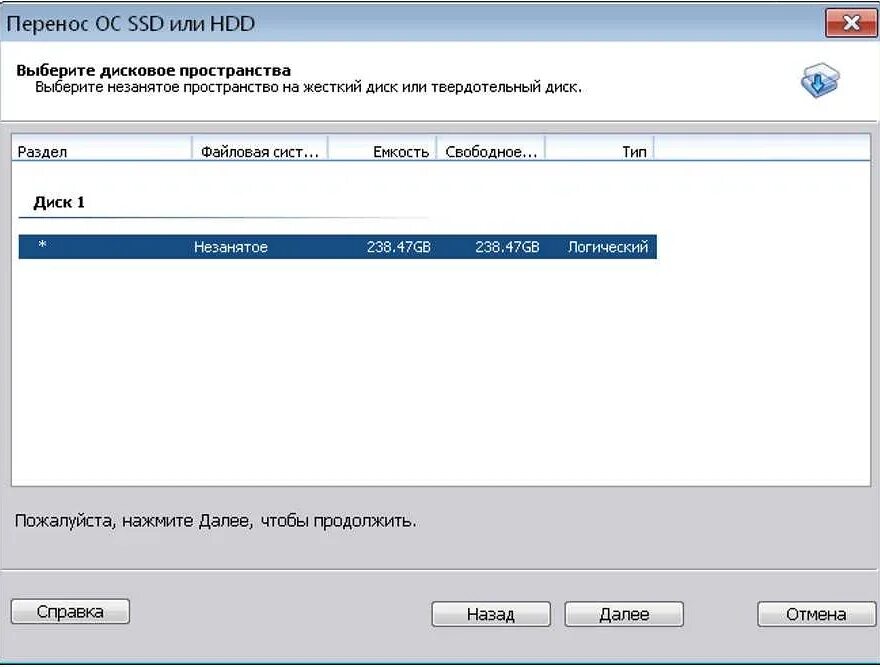Select the Незанятое partition row

pos(337,247)
